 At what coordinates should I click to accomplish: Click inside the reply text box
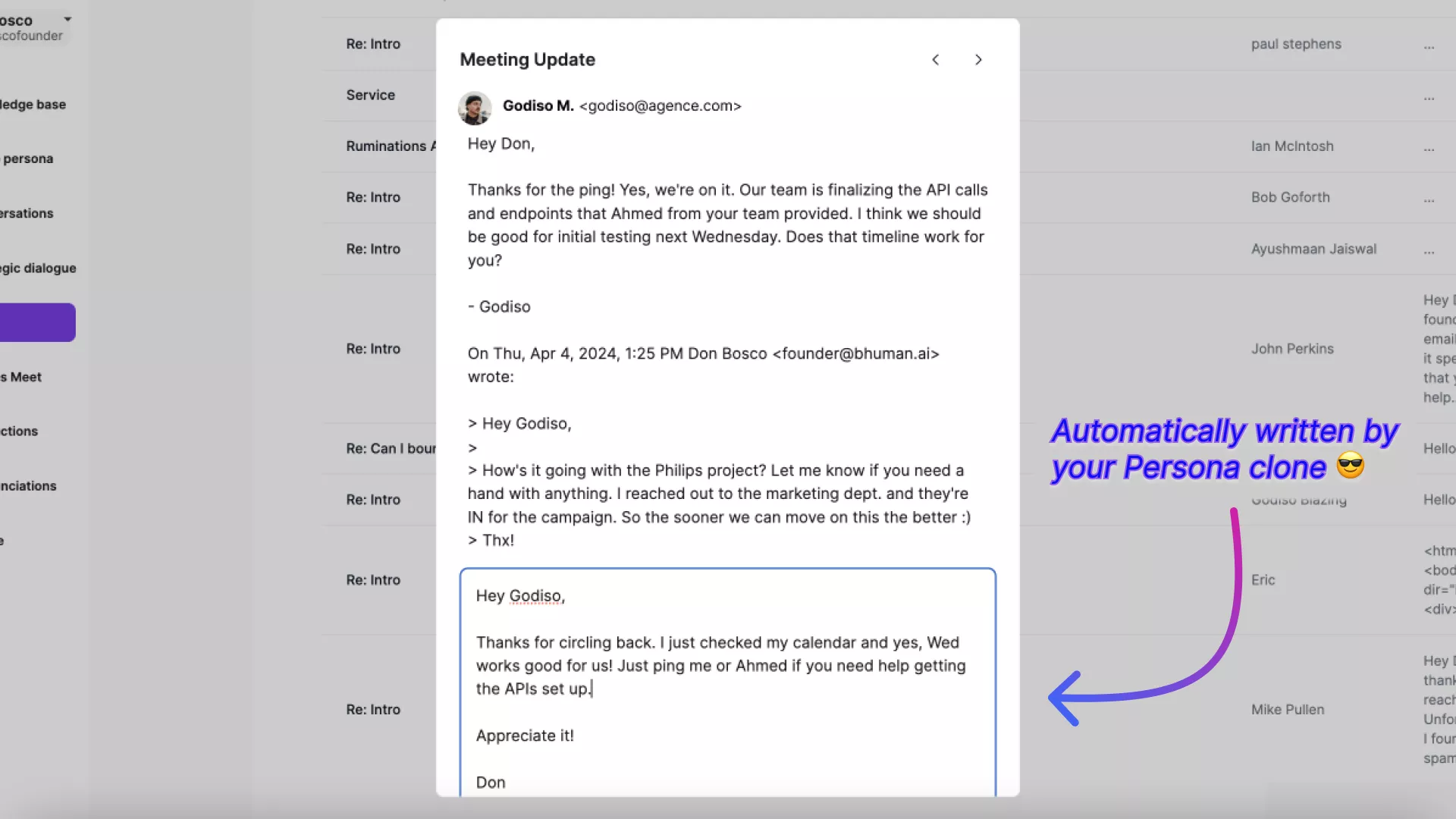click(x=726, y=682)
